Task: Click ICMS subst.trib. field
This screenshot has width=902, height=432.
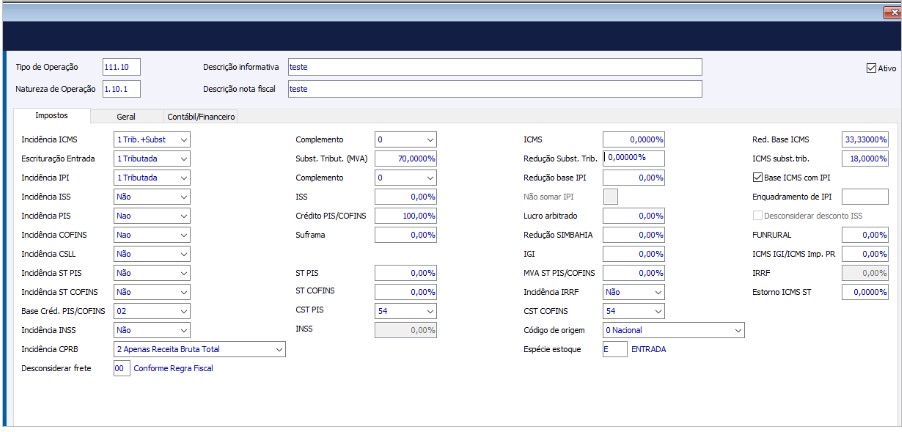Action: pos(865,159)
